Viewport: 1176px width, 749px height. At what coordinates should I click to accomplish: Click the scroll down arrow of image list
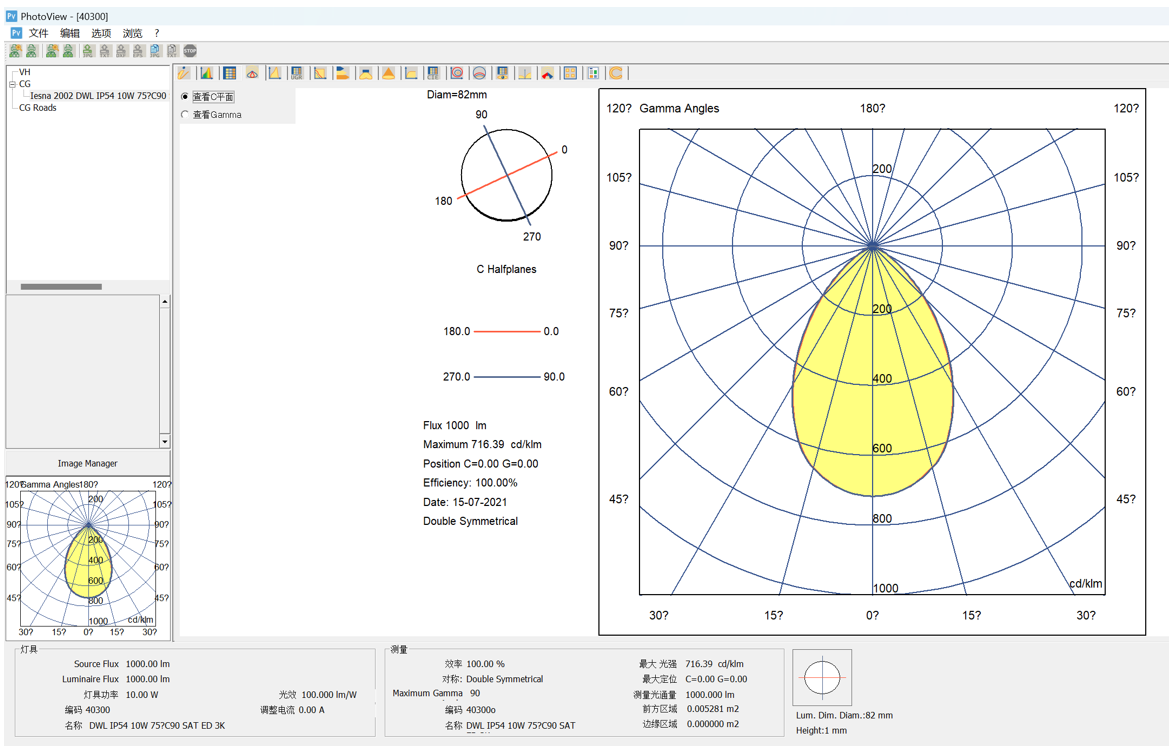pyautogui.click(x=165, y=441)
